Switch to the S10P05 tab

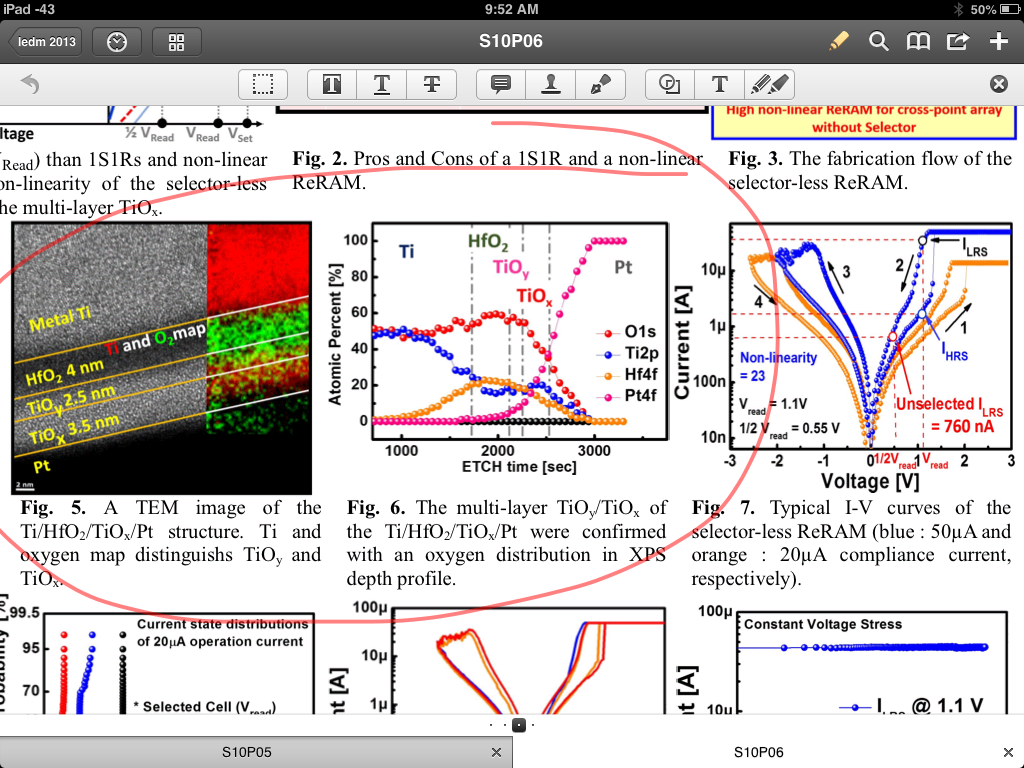245,752
